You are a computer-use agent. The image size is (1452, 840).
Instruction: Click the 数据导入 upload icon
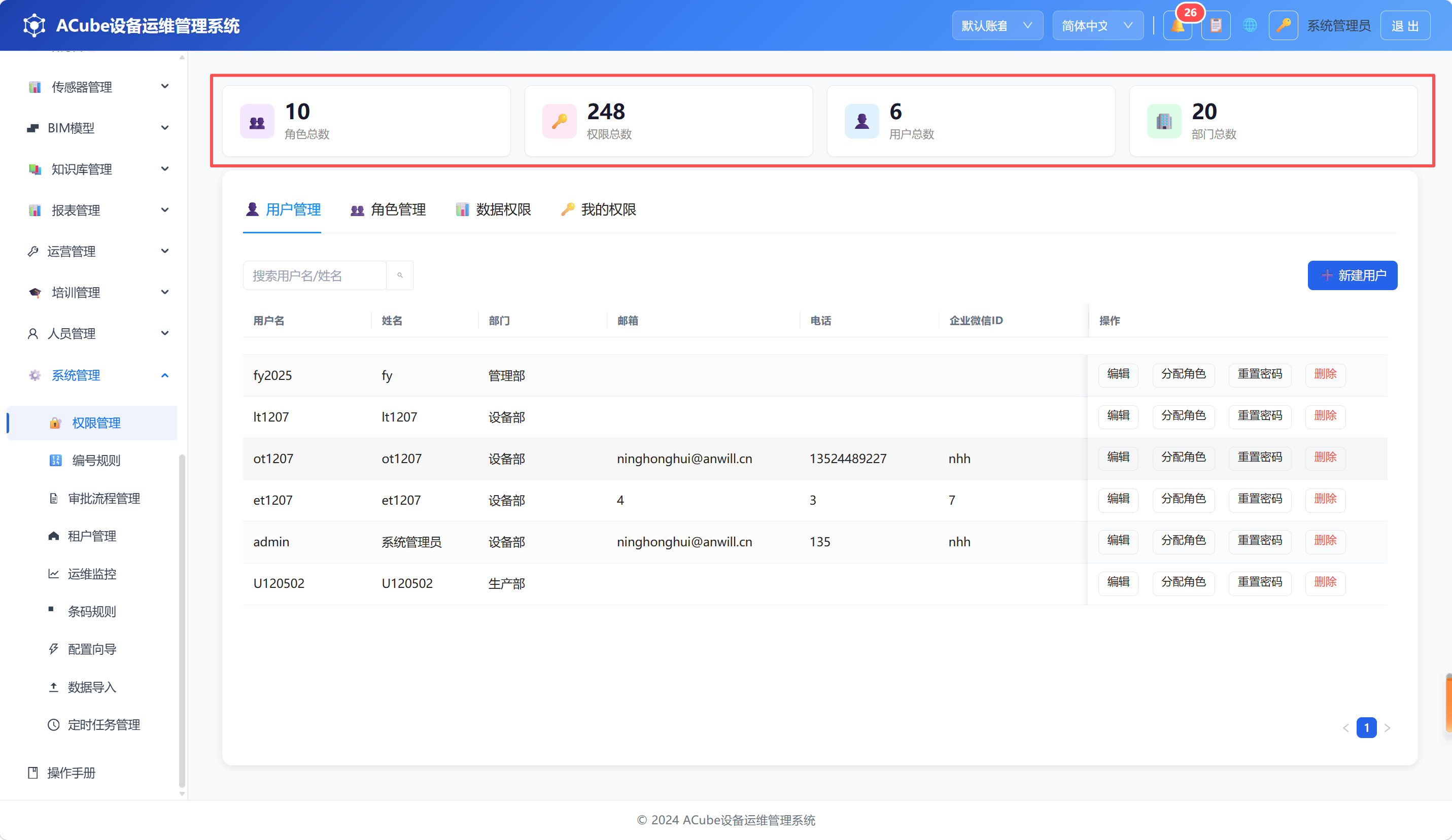(54, 687)
